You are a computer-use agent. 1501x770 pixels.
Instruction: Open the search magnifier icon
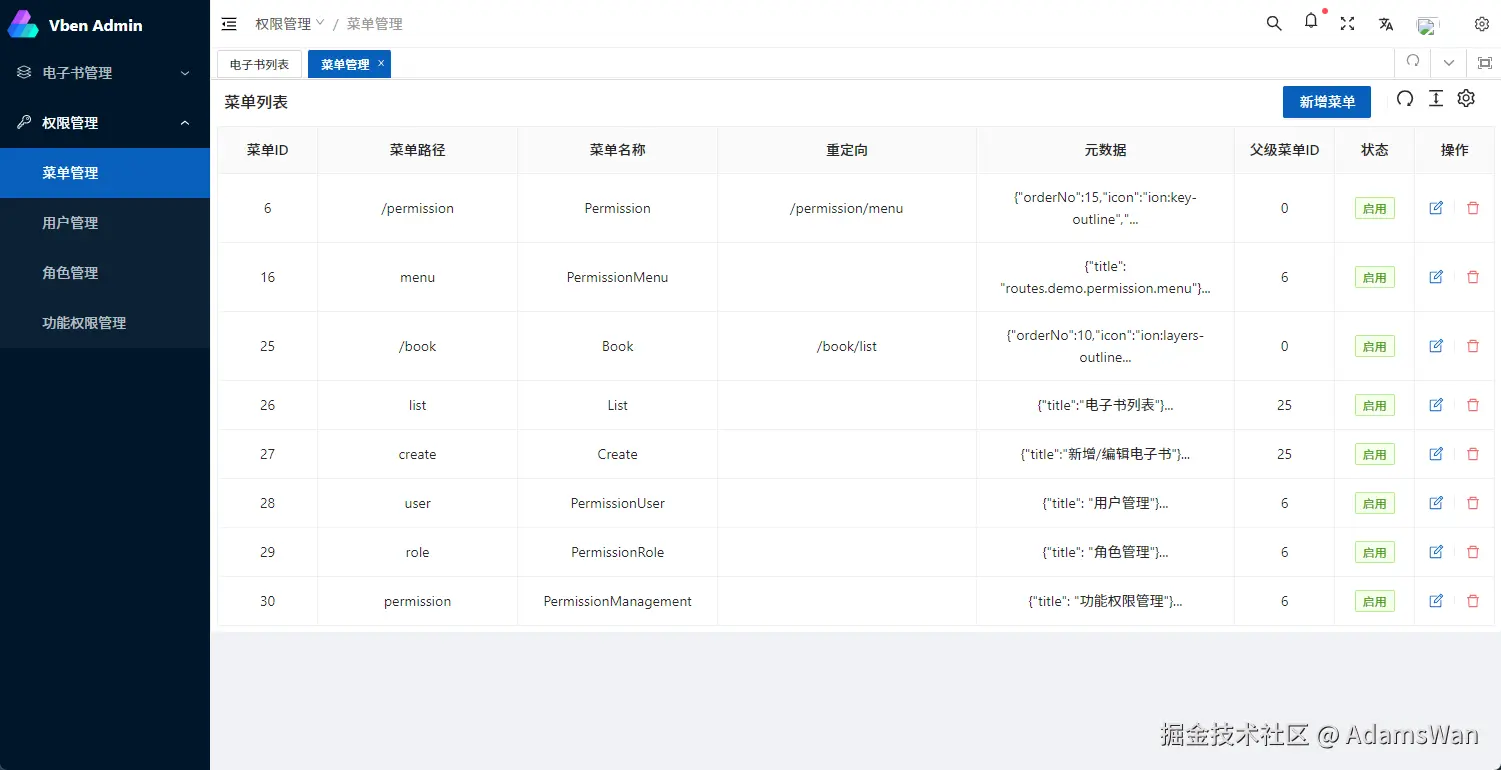[x=1274, y=24]
